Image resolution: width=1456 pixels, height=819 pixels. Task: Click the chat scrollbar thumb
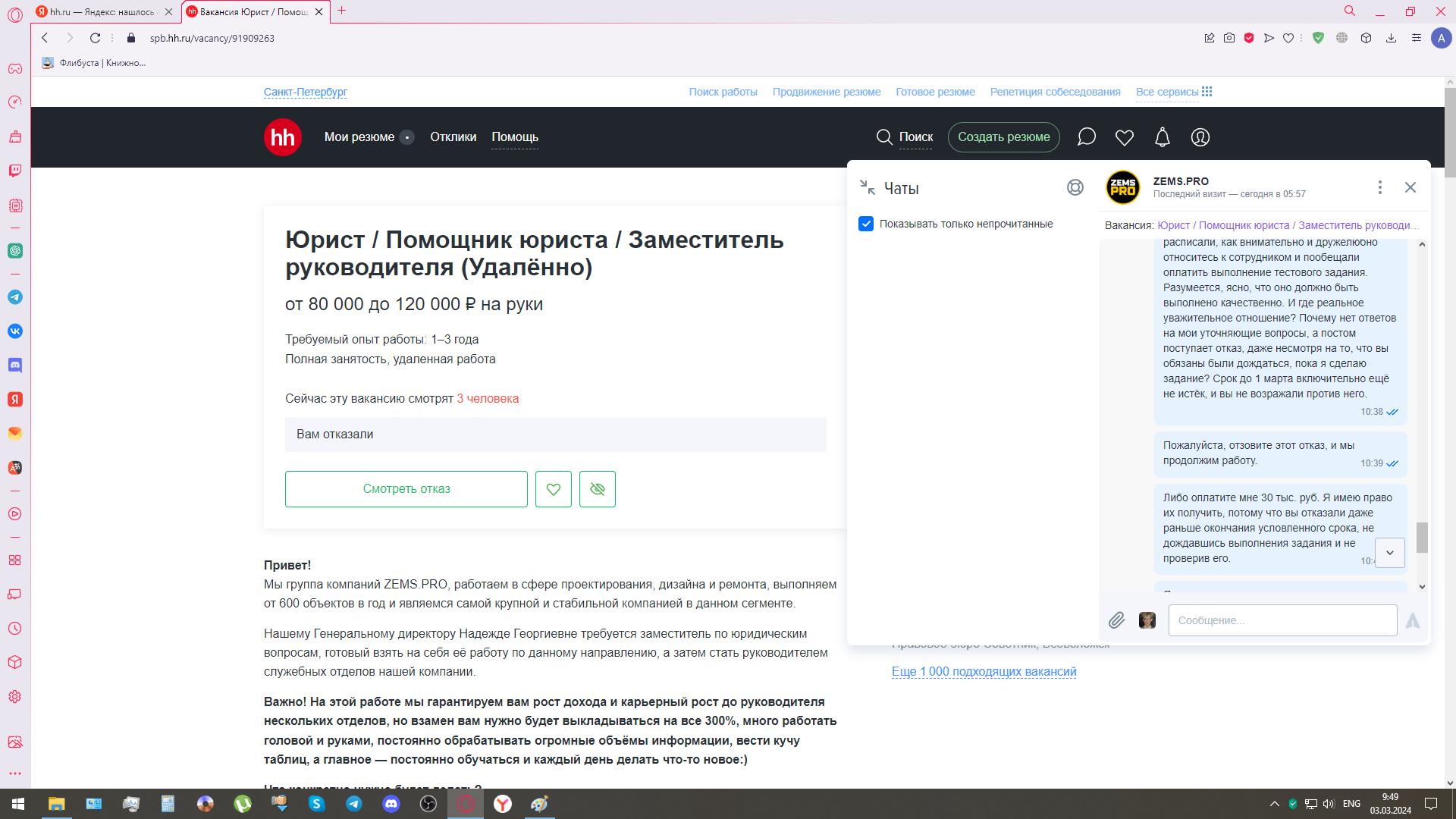point(1422,538)
